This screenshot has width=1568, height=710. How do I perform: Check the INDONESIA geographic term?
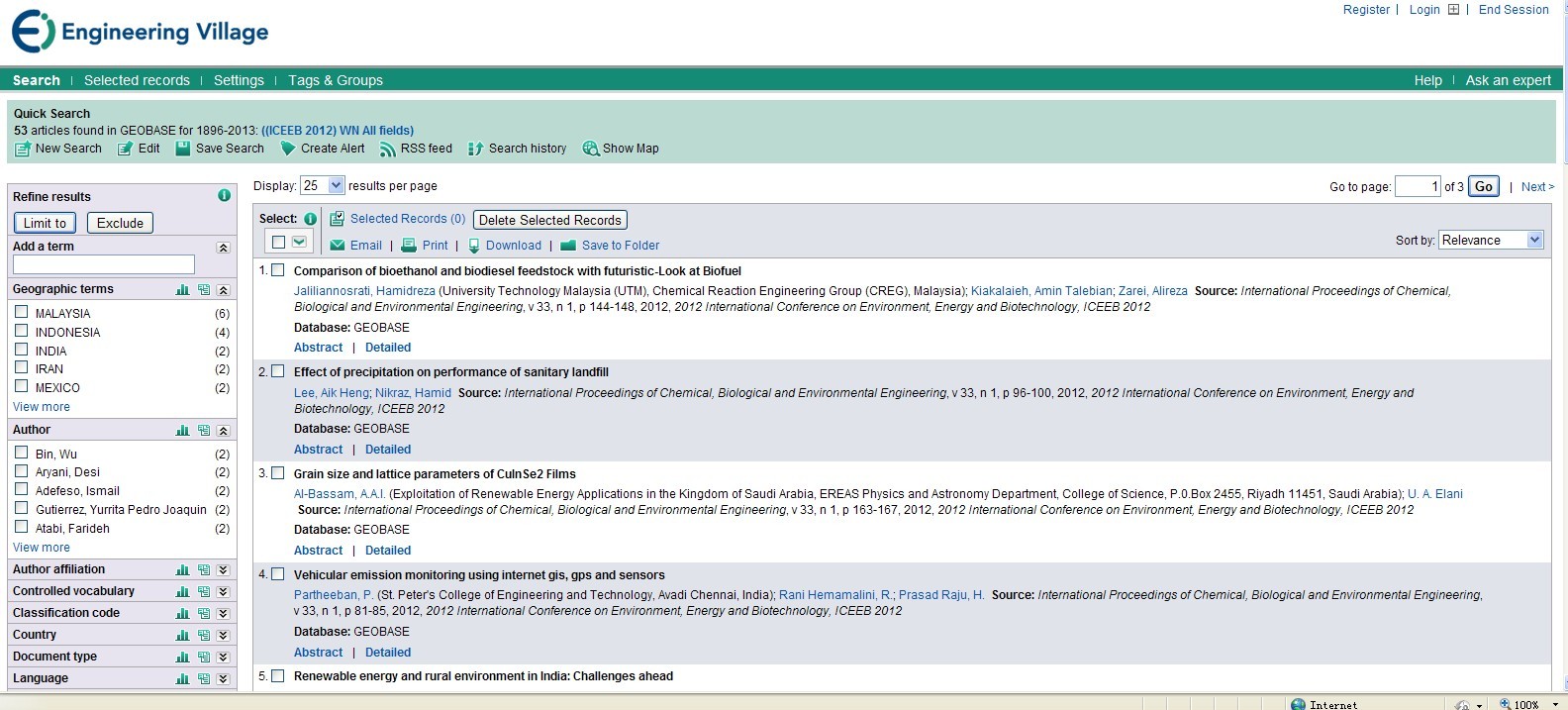coord(21,331)
